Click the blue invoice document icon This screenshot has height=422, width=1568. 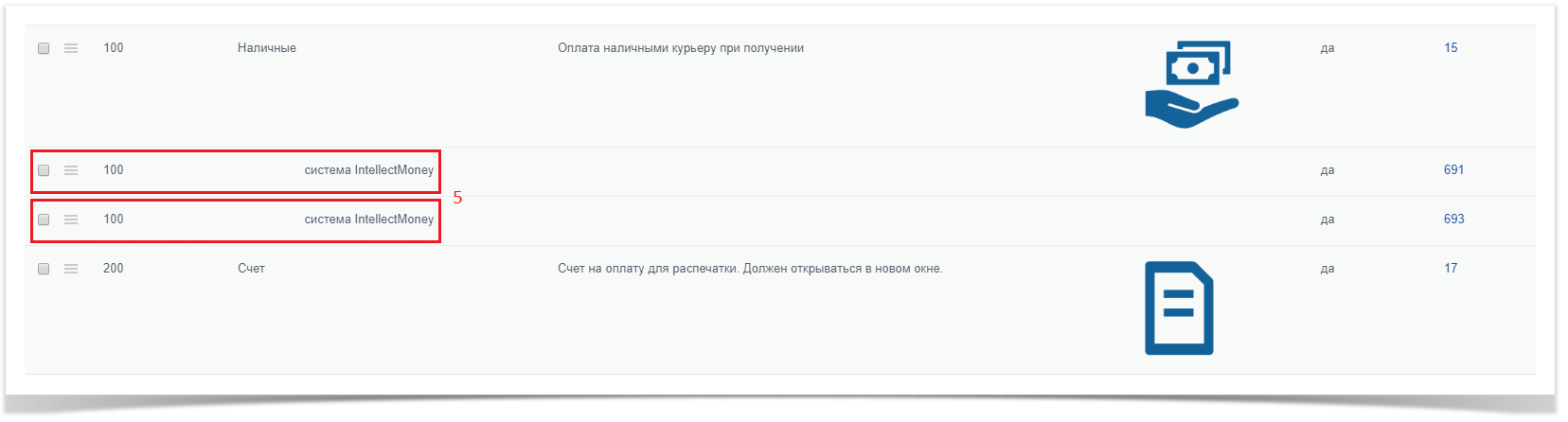(x=1179, y=308)
